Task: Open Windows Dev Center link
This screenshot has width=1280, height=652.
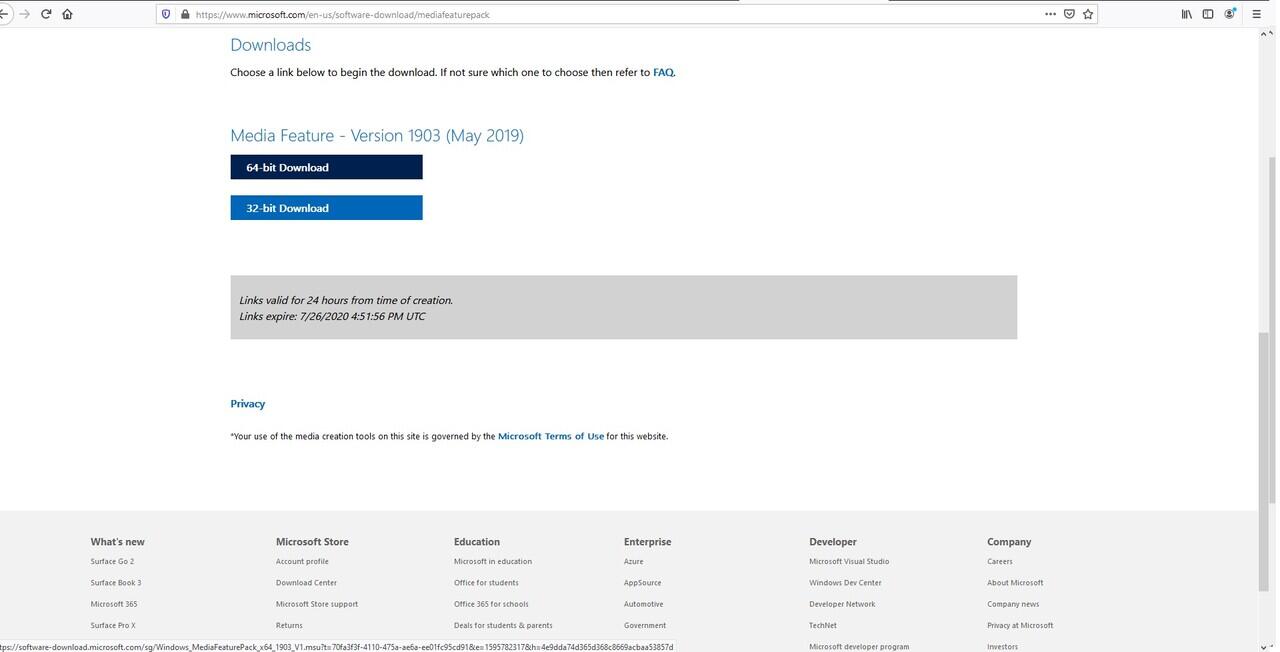Action: coord(845,583)
